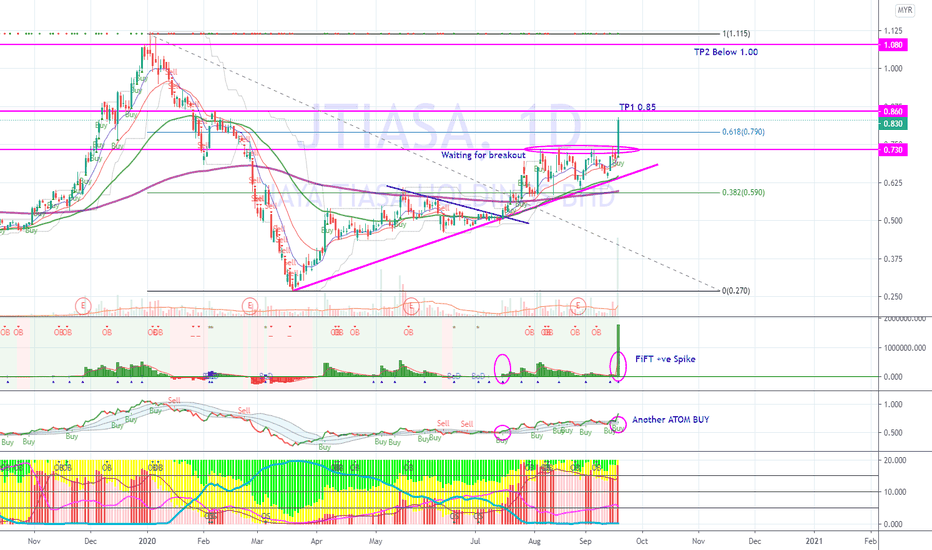Click the 0.250 value on price axis
This screenshot has height=550, width=932.
click(893, 297)
